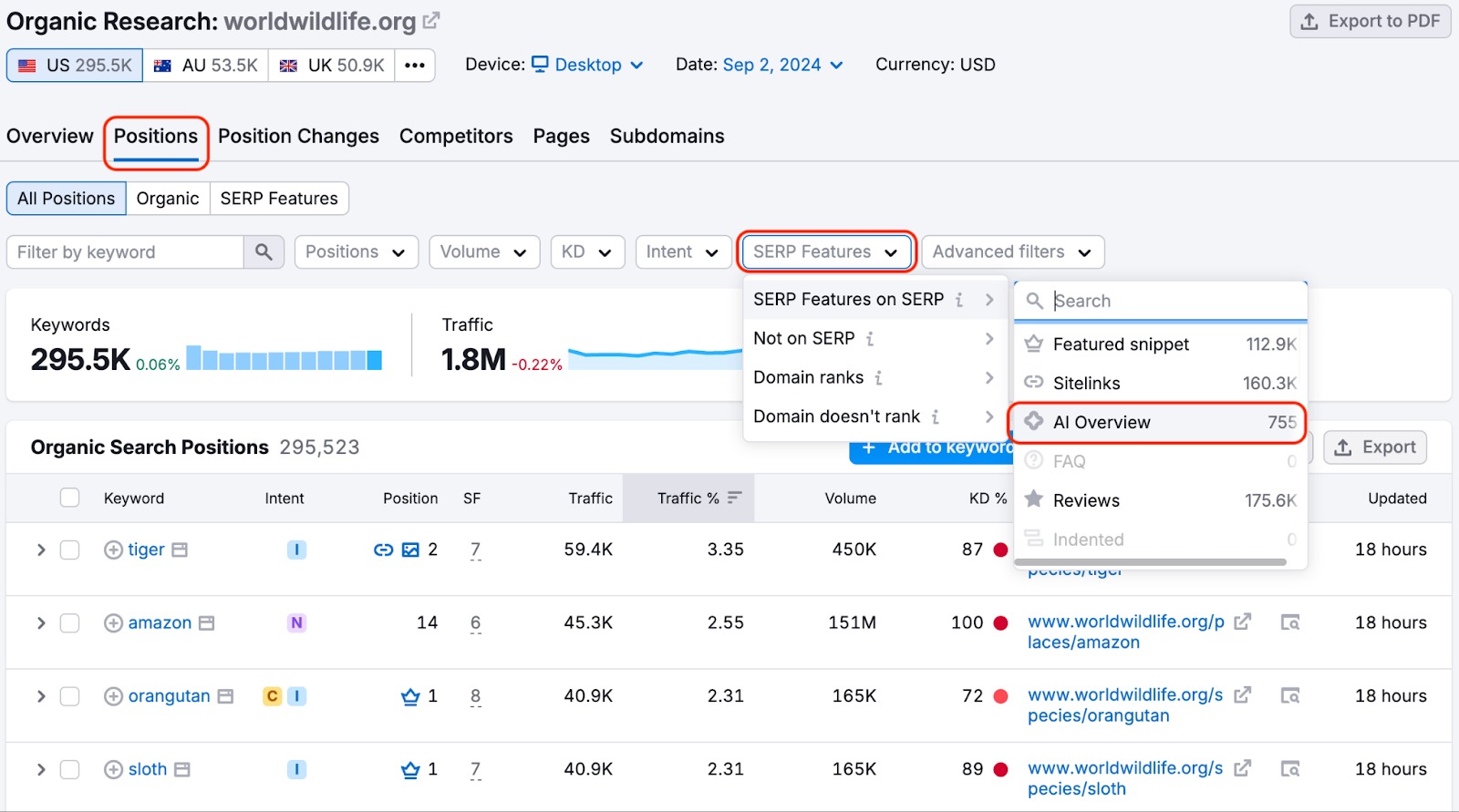The width and height of the screenshot is (1459, 812).
Task: Click featured snippet crown icon in orangutan row
Action: [410, 696]
